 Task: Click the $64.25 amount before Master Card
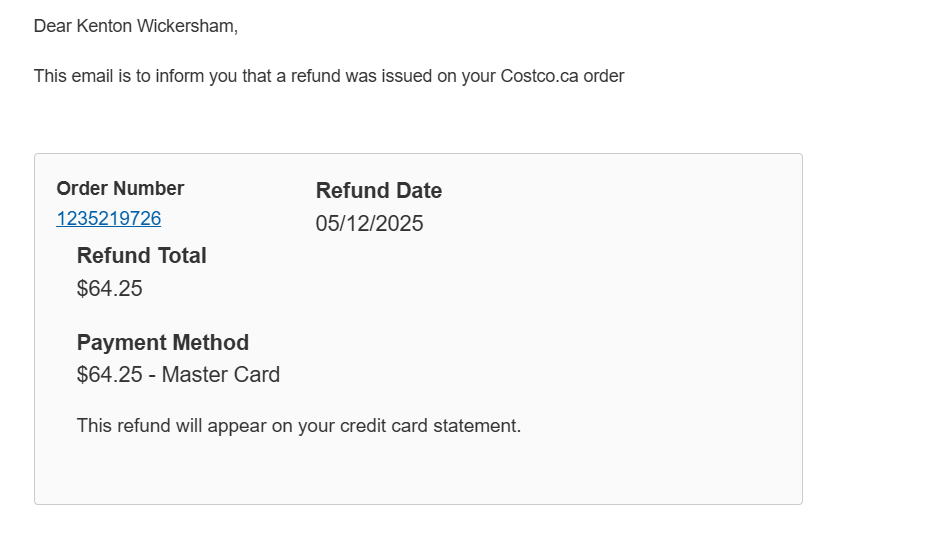click(x=109, y=375)
